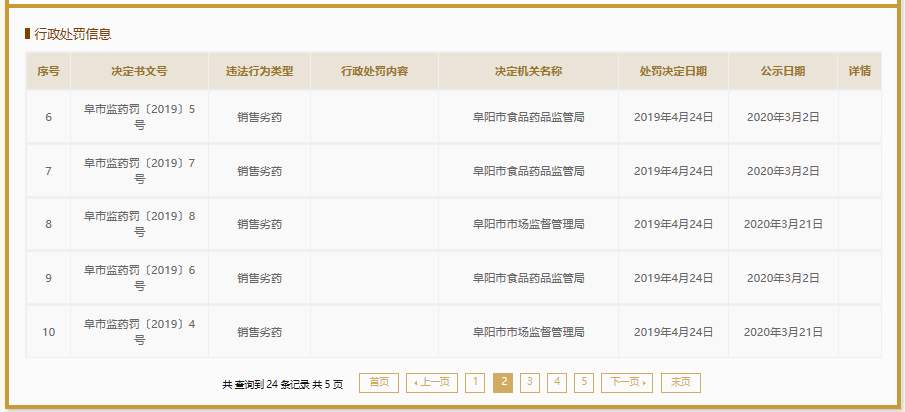The height and width of the screenshot is (412, 905).
Task: Click the 公示日期 column header
Action: pos(782,72)
